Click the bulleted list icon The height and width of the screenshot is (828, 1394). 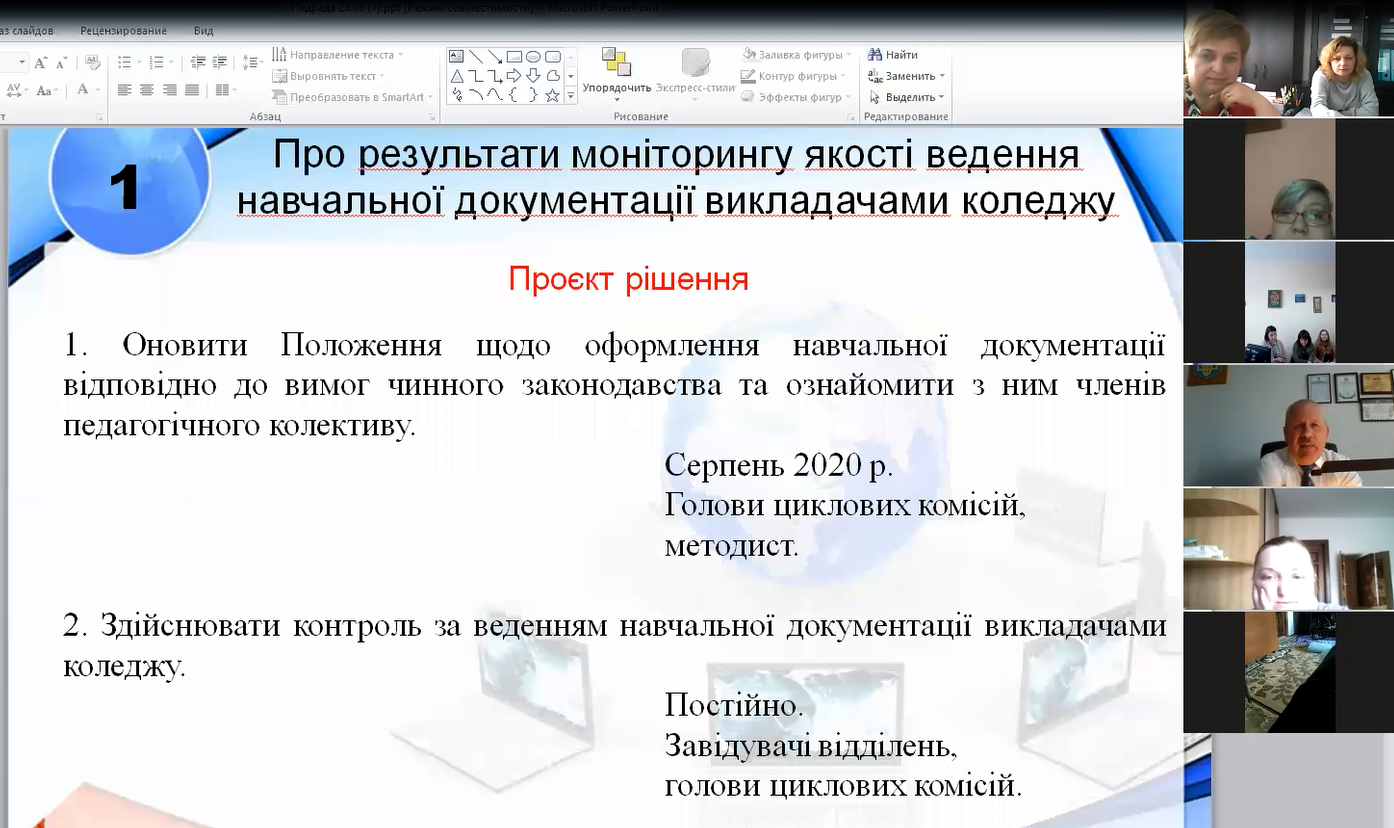pyautogui.click(x=124, y=62)
